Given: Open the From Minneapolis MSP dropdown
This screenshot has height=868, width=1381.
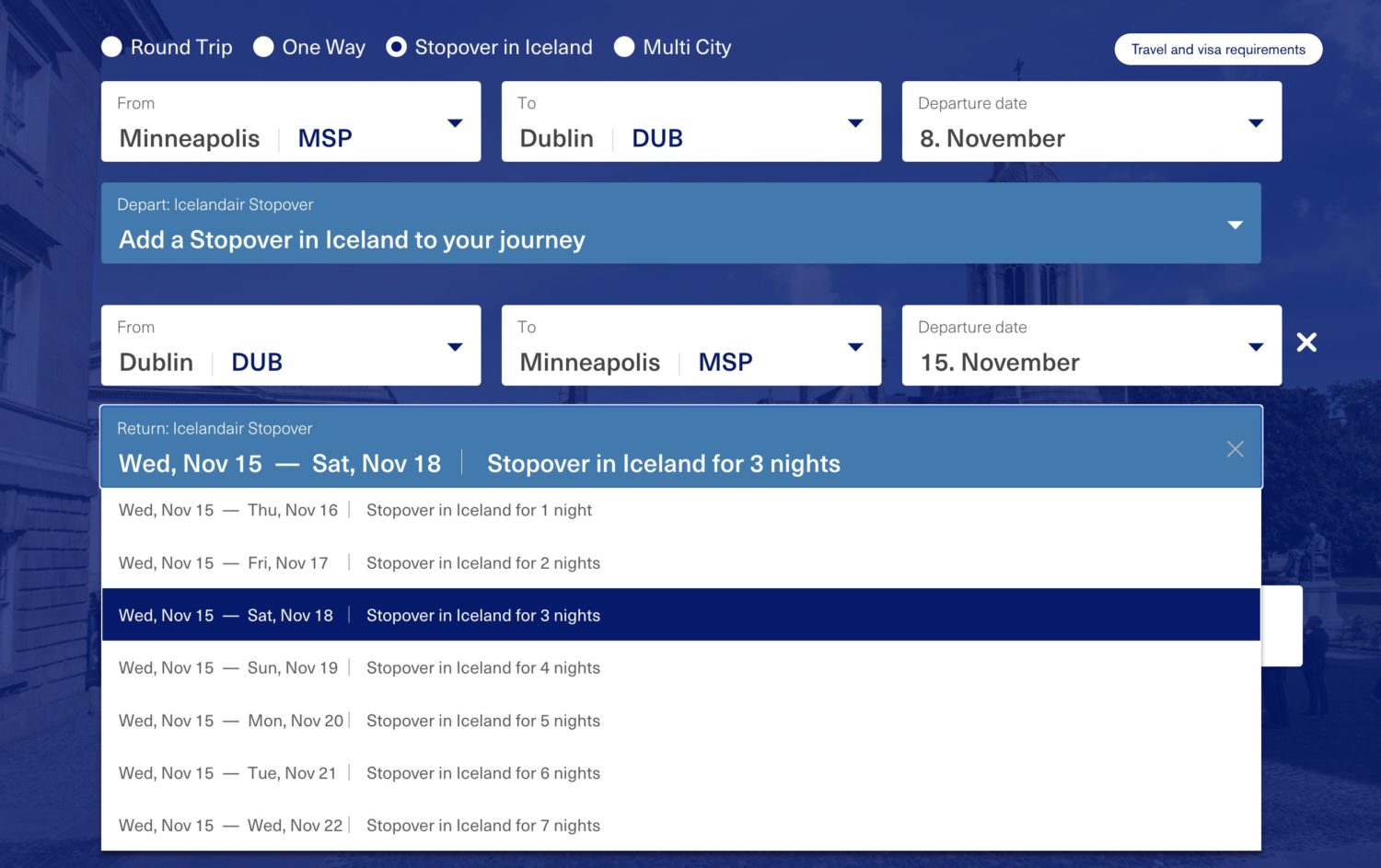Looking at the screenshot, I should point(291,122).
